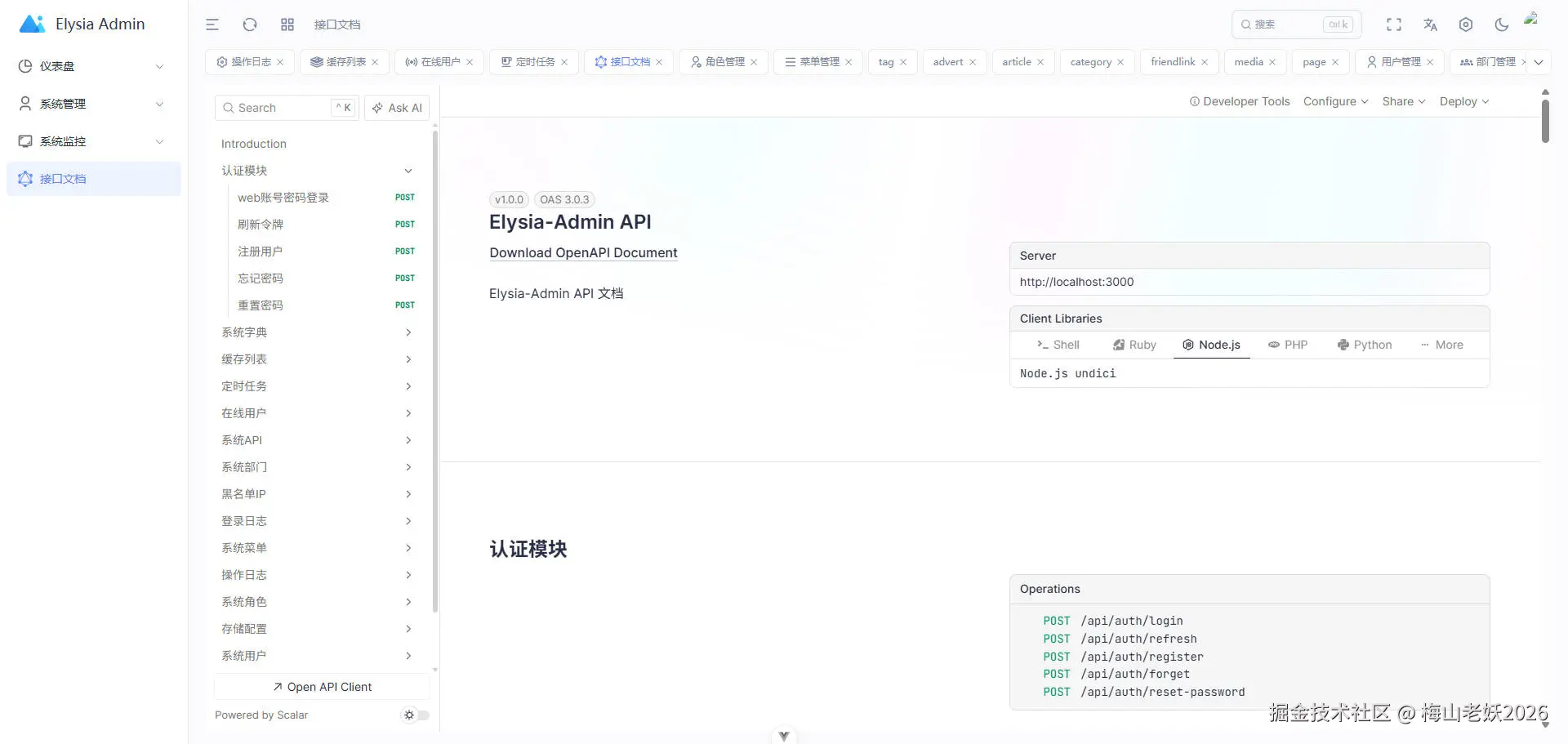
Task: Click the Ask AI button
Action: 397,108
